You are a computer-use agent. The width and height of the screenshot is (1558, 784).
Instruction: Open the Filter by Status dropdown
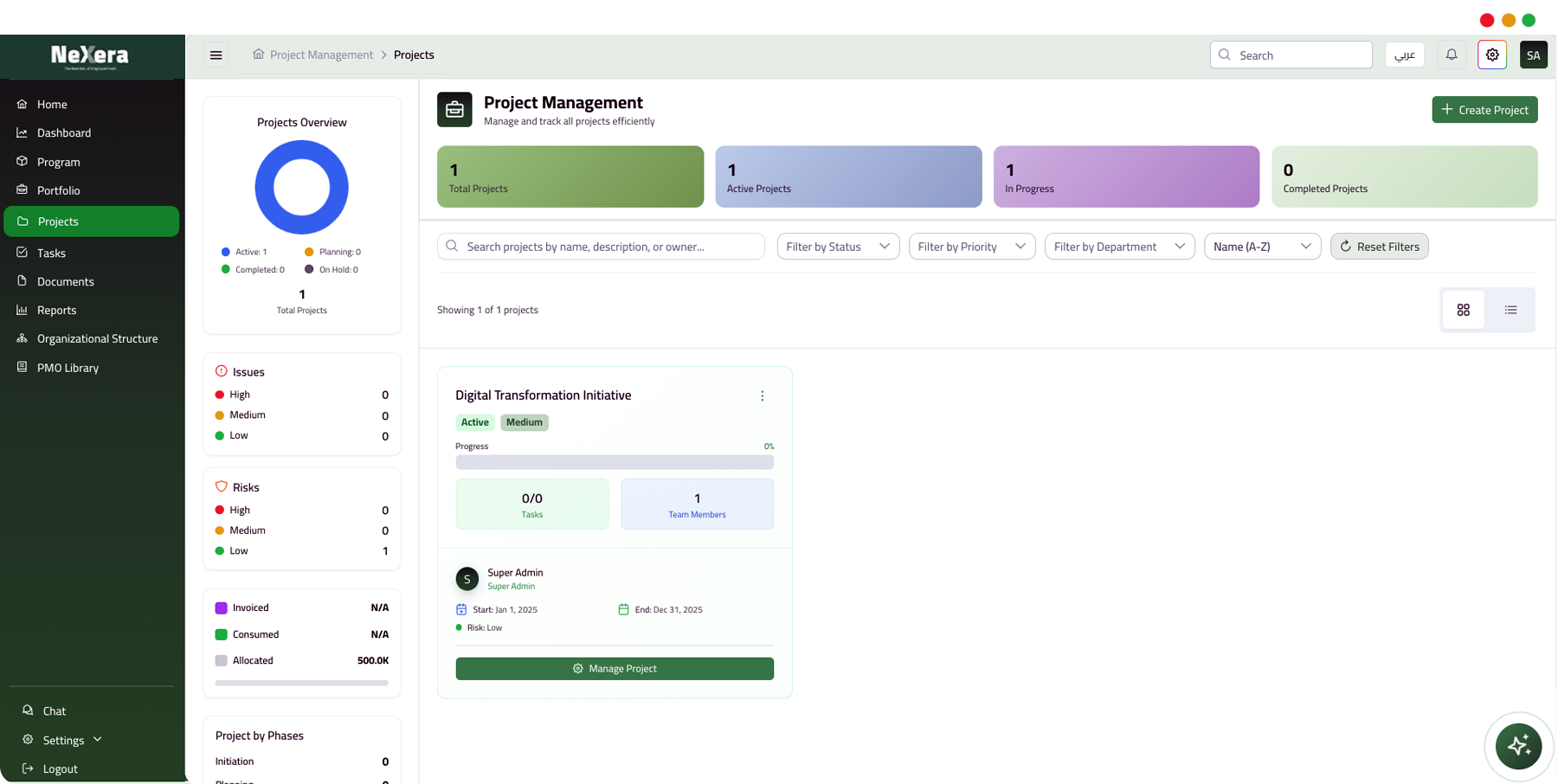click(837, 247)
